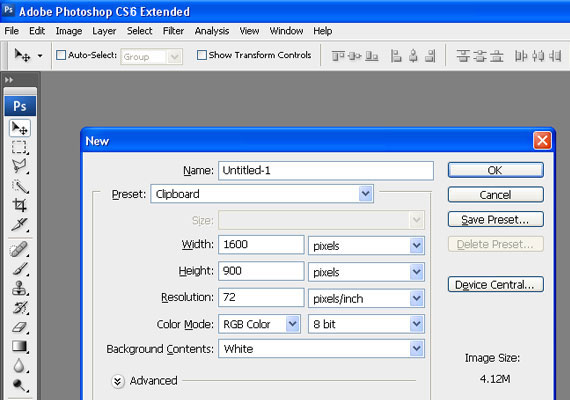Open the Image menu
The width and height of the screenshot is (570, 400).
pyautogui.click(x=69, y=31)
